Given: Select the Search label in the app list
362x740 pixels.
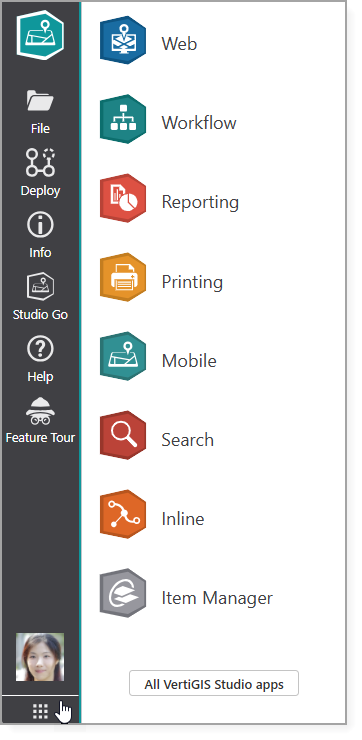Looking at the screenshot, I should [x=187, y=440].
